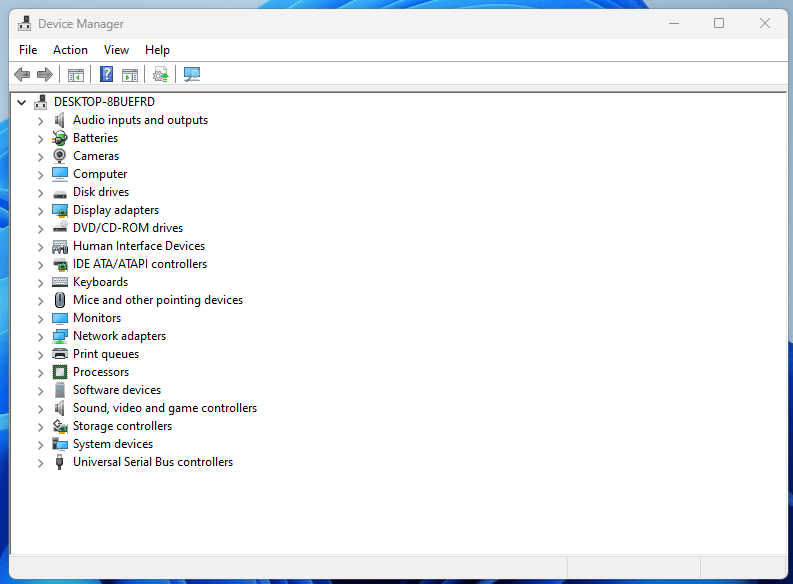Expand the Display adapters node

[x=41, y=210]
